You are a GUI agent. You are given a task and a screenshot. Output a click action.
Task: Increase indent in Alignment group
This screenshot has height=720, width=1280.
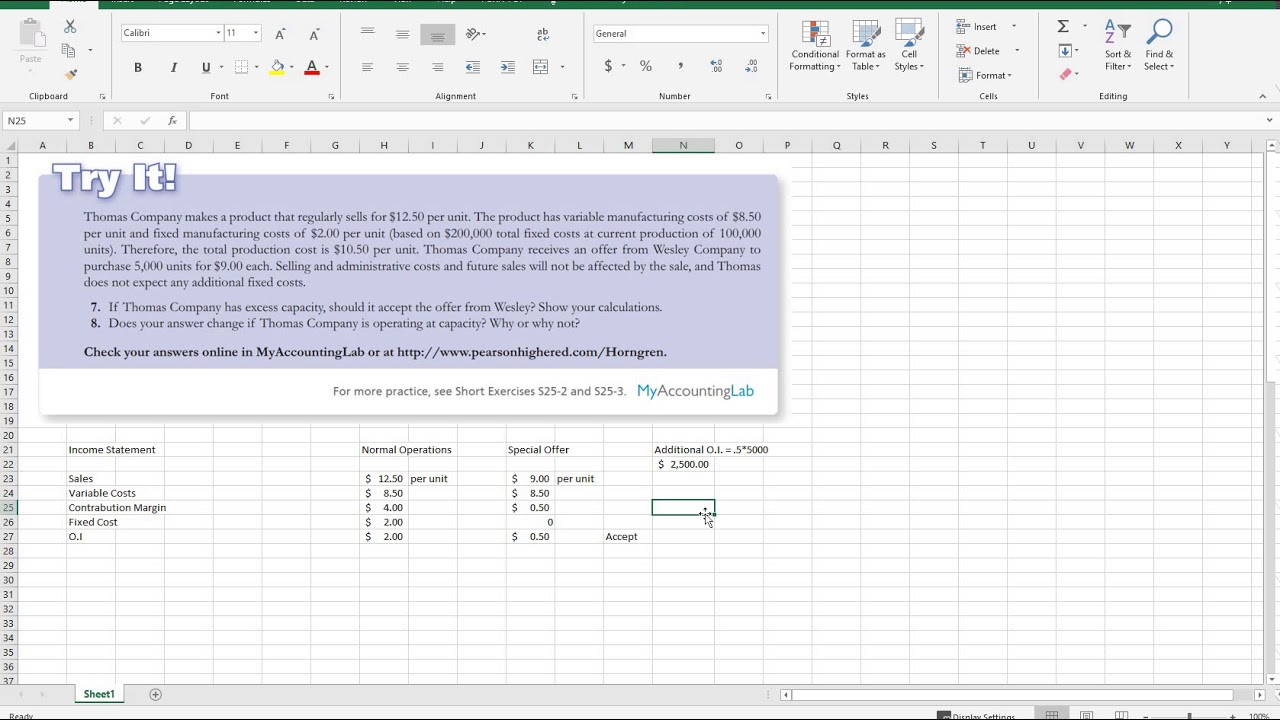coord(508,67)
